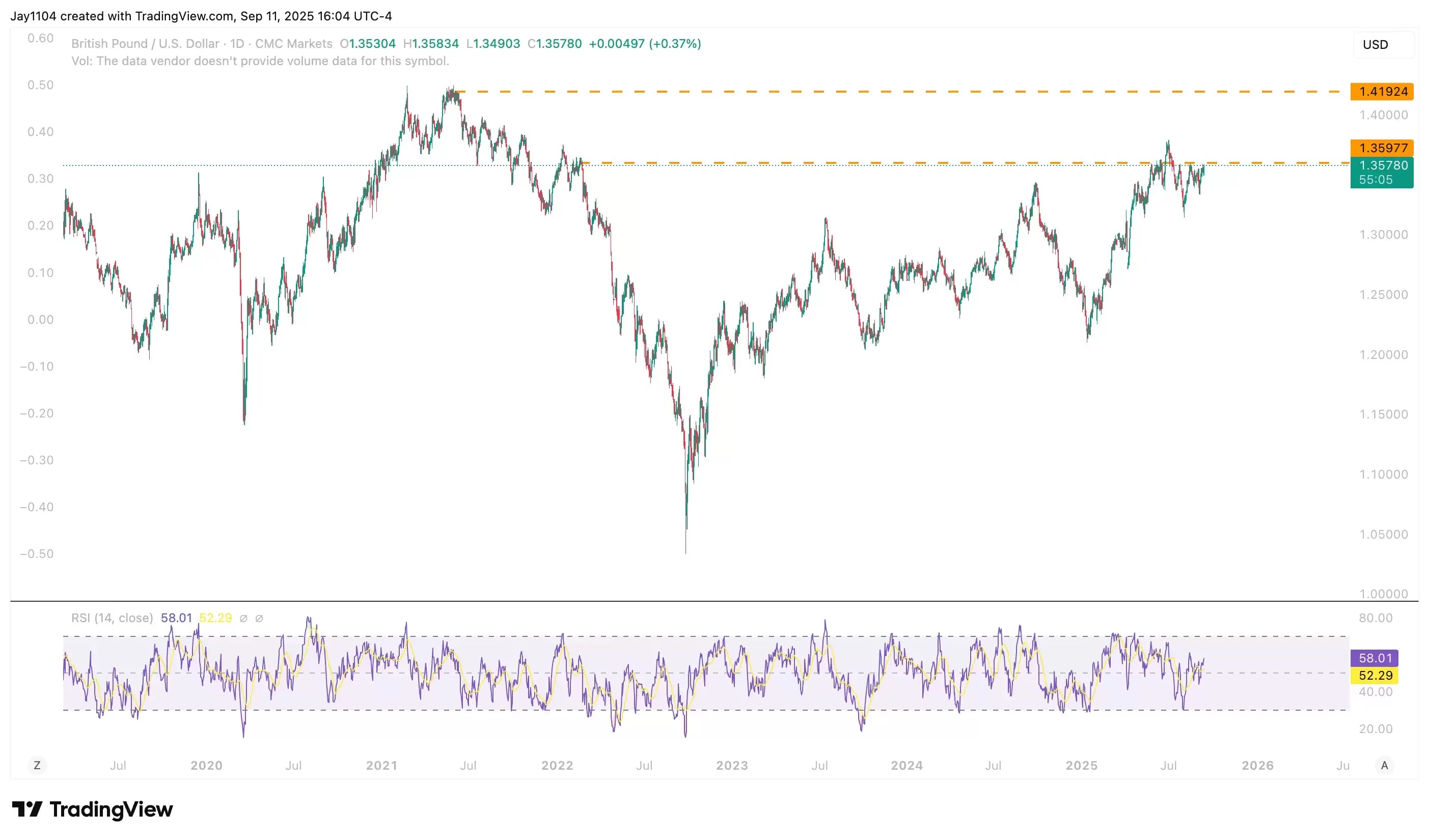1429x840 pixels.
Task: Click the first empty-value symbol in RSI legend
Action: point(243,619)
